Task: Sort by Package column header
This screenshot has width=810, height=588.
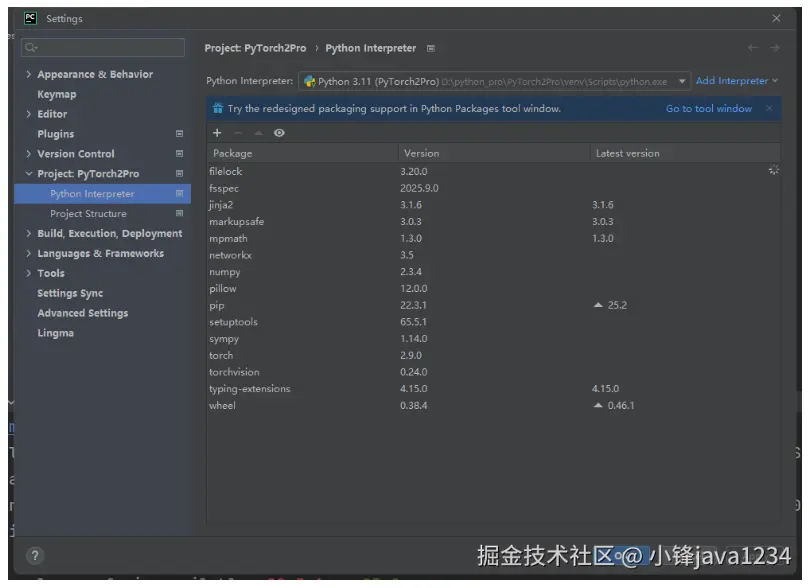Action: (303, 153)
